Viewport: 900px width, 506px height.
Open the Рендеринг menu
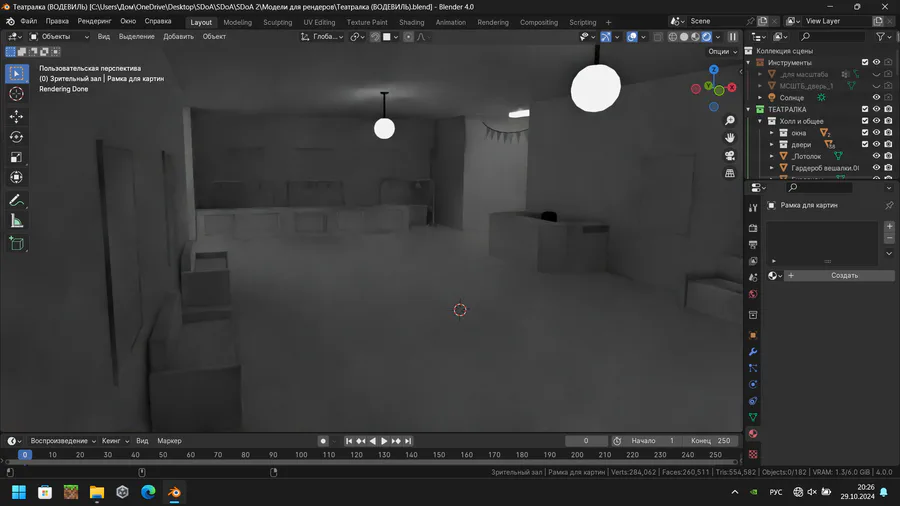tap(95, 21)
